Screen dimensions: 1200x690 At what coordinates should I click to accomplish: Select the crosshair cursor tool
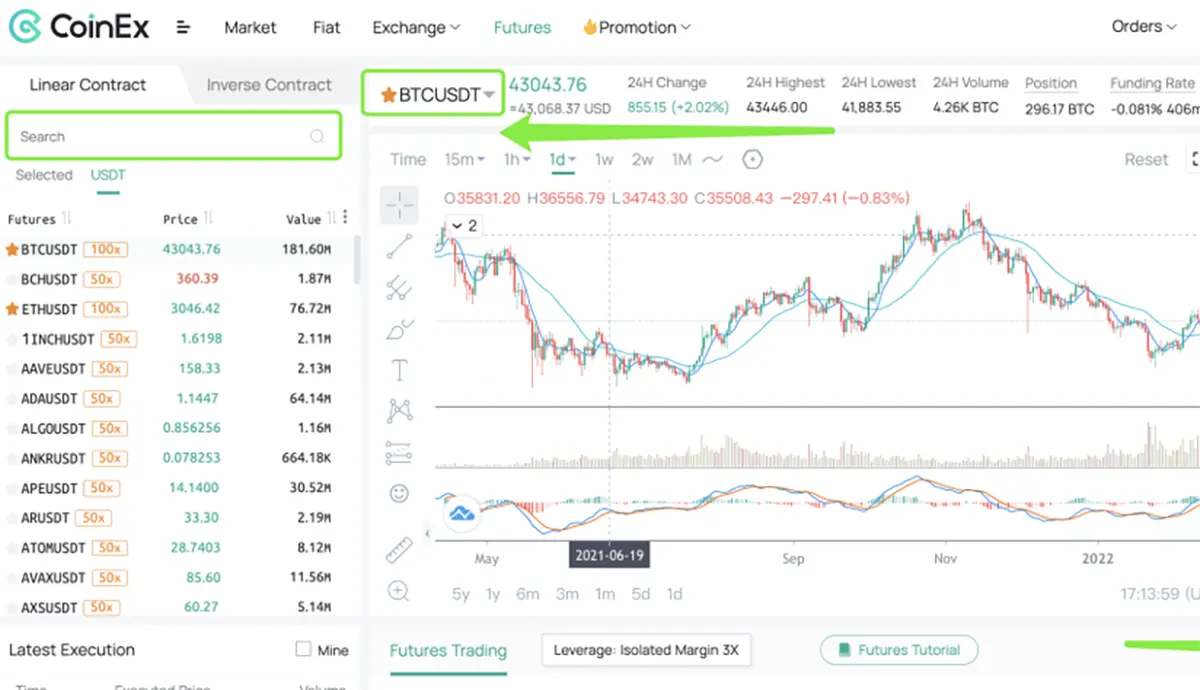[x=400, y=205]
